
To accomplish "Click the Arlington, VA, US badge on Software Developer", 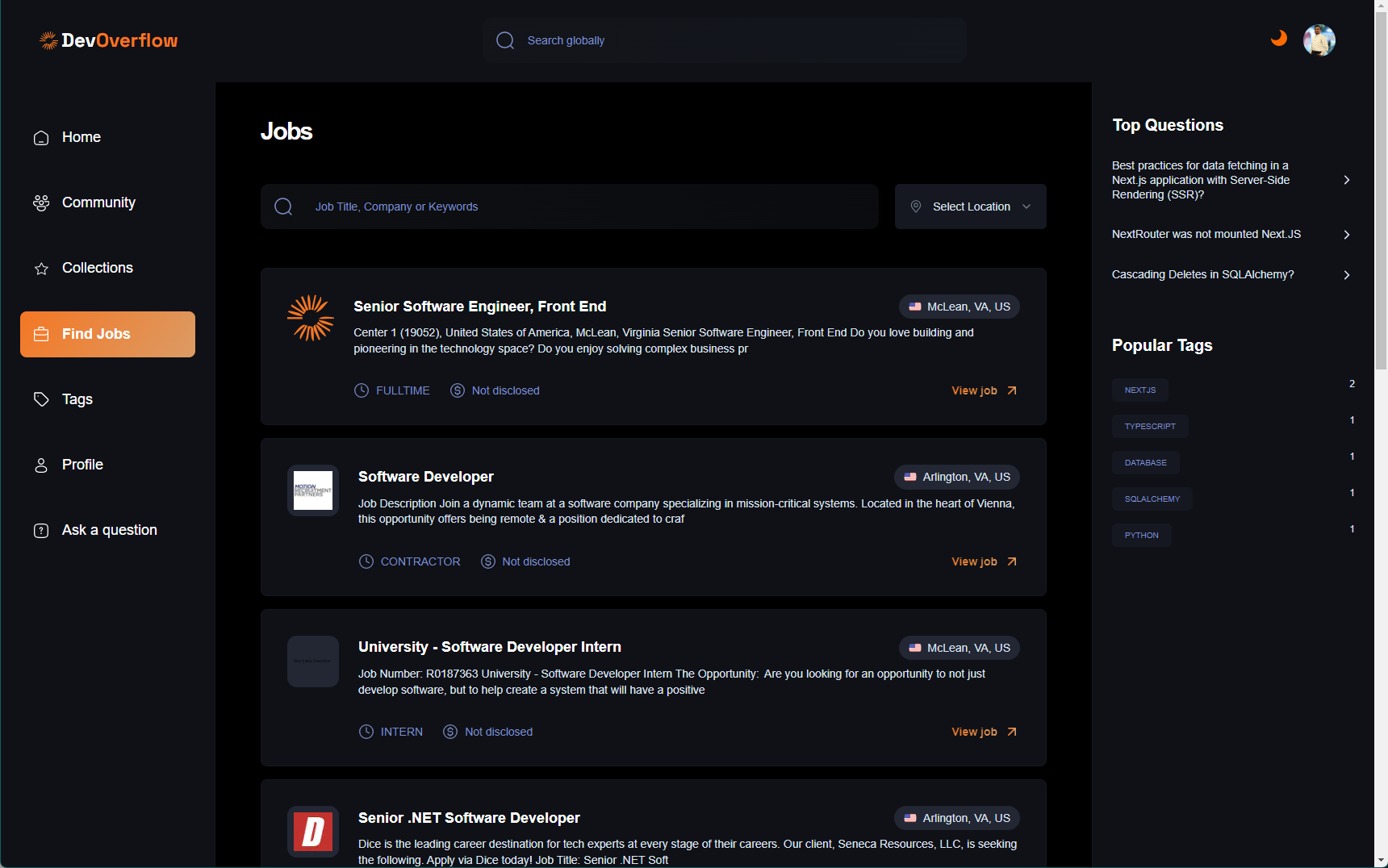I will pyautogui.click(x=957, y=477).
